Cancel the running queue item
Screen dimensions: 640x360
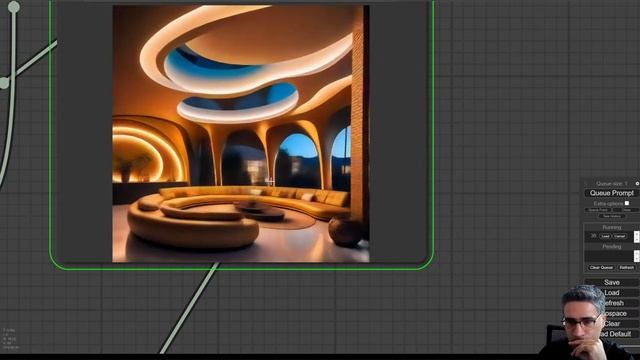620,236
